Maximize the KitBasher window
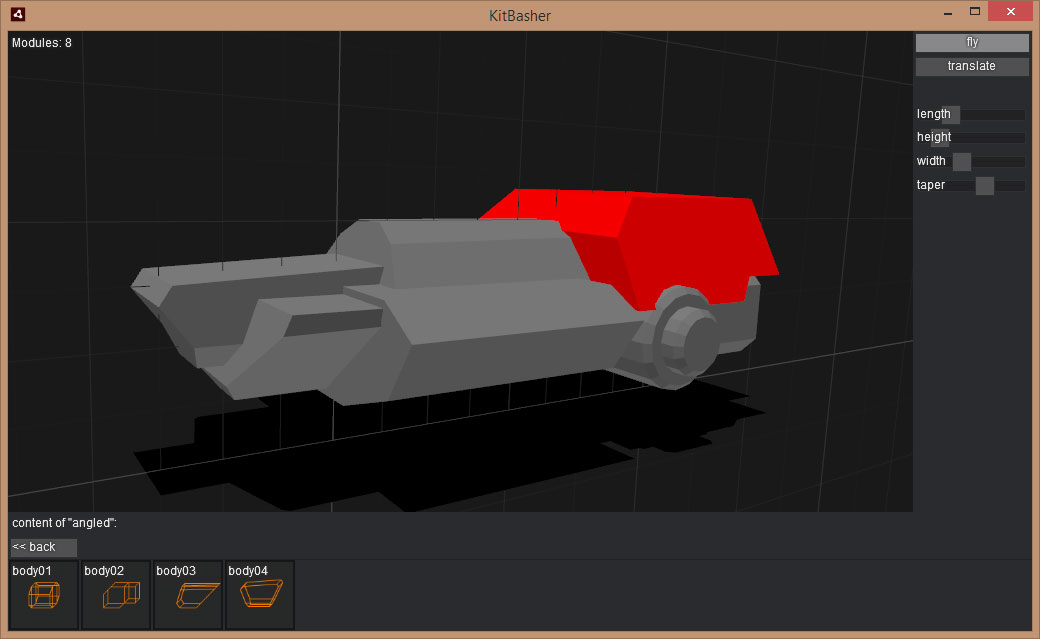This screenshot has height=639, width=1040. coord(974,12)
